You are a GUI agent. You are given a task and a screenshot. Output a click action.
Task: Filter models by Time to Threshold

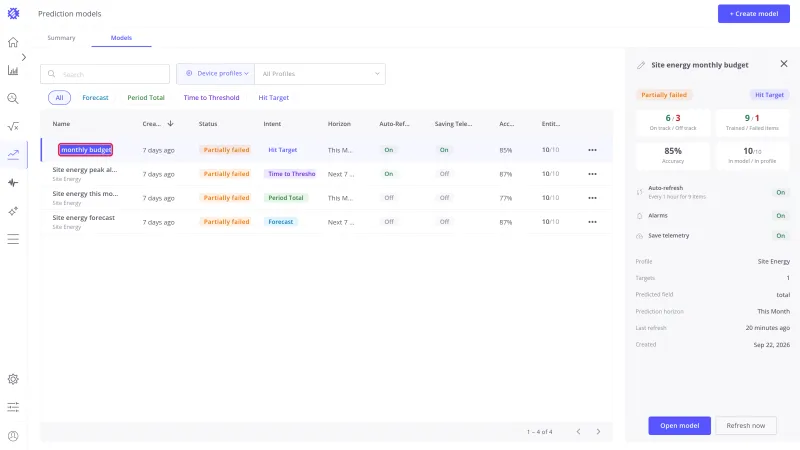tap(211, 97)
